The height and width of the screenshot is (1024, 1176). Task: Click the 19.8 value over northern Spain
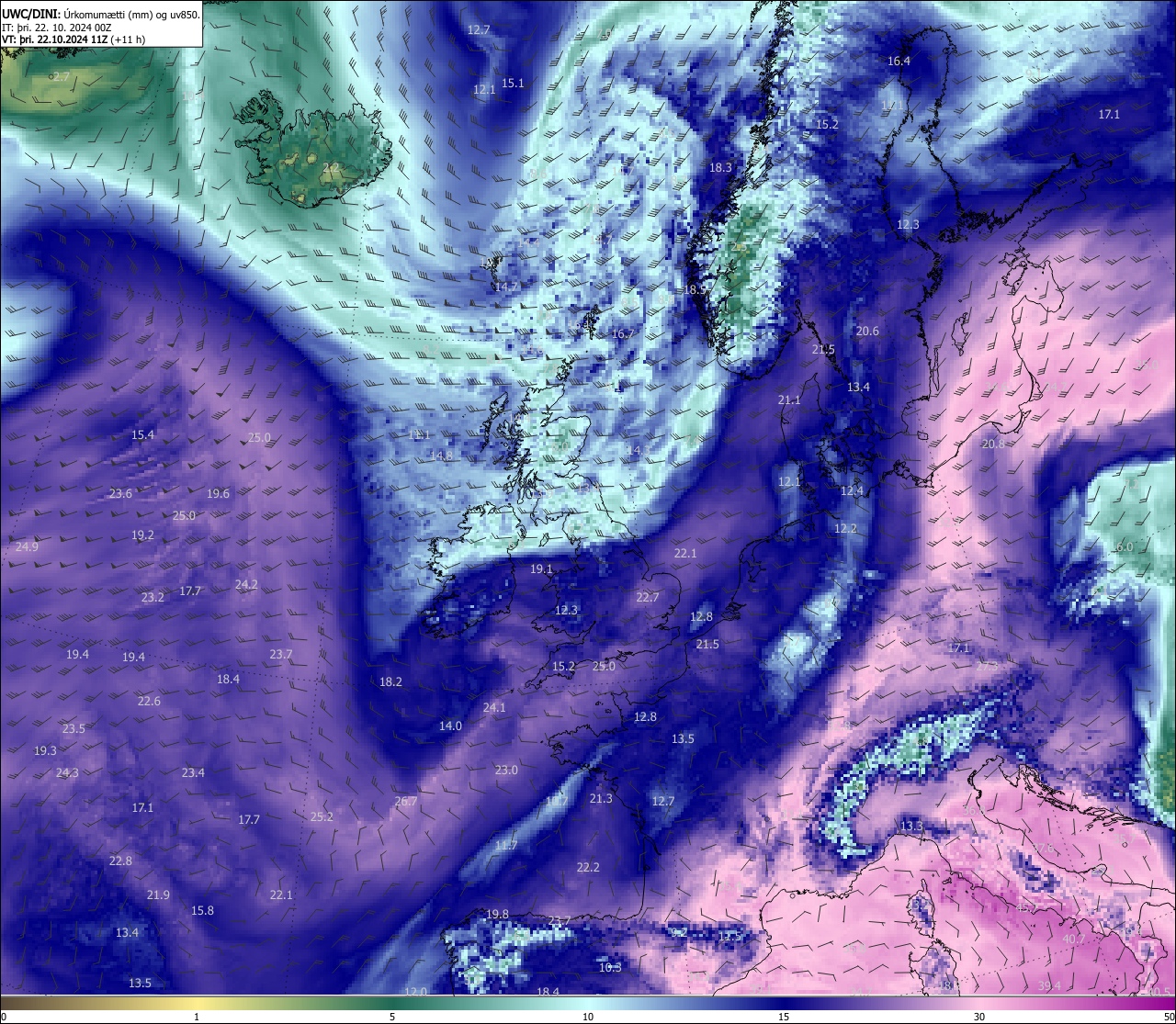tap(497, 914)
